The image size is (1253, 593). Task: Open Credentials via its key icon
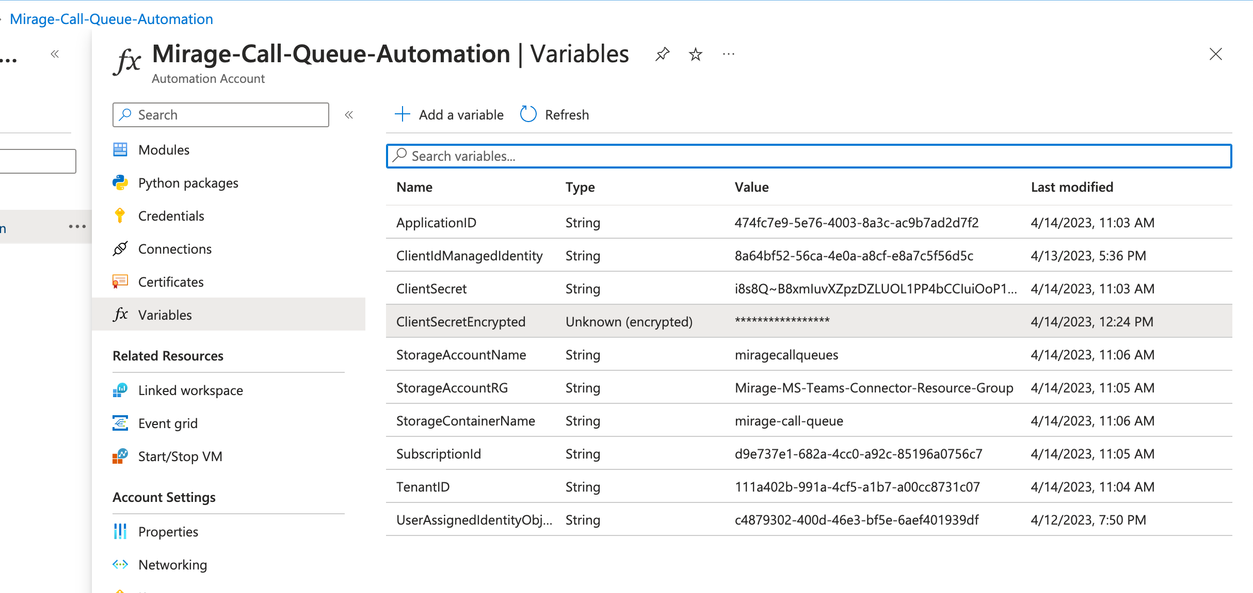click(120, 216)
